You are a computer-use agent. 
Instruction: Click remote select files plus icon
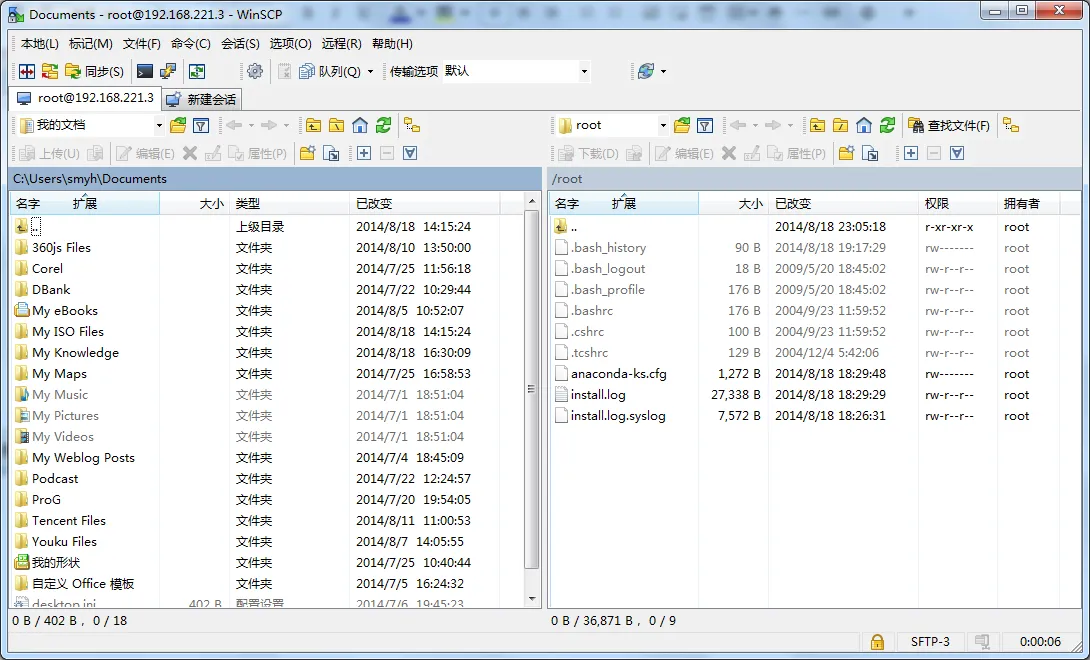[x=911, y=153]
